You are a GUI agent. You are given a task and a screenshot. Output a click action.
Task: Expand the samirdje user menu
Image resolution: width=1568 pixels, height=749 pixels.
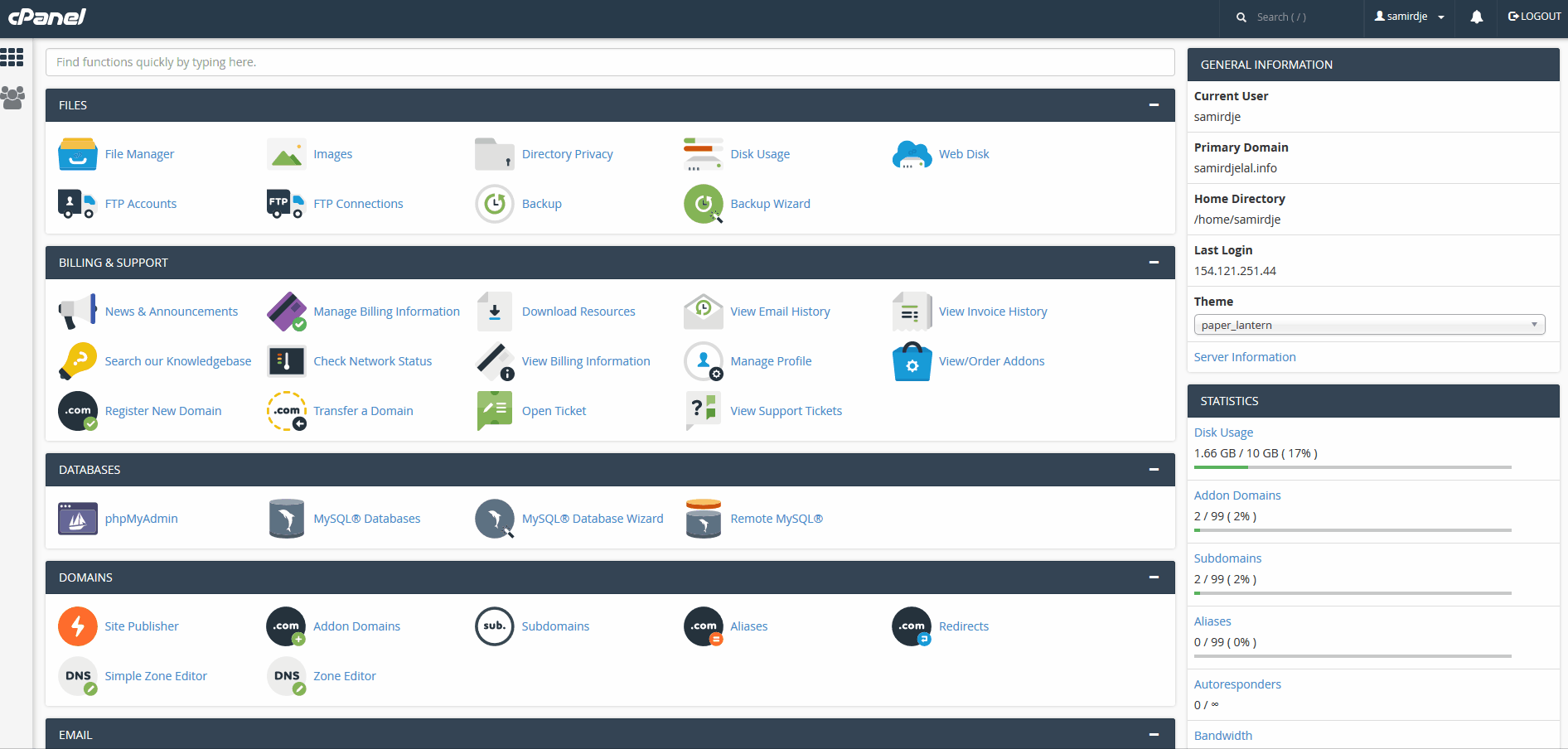(x=1410, y=17)
